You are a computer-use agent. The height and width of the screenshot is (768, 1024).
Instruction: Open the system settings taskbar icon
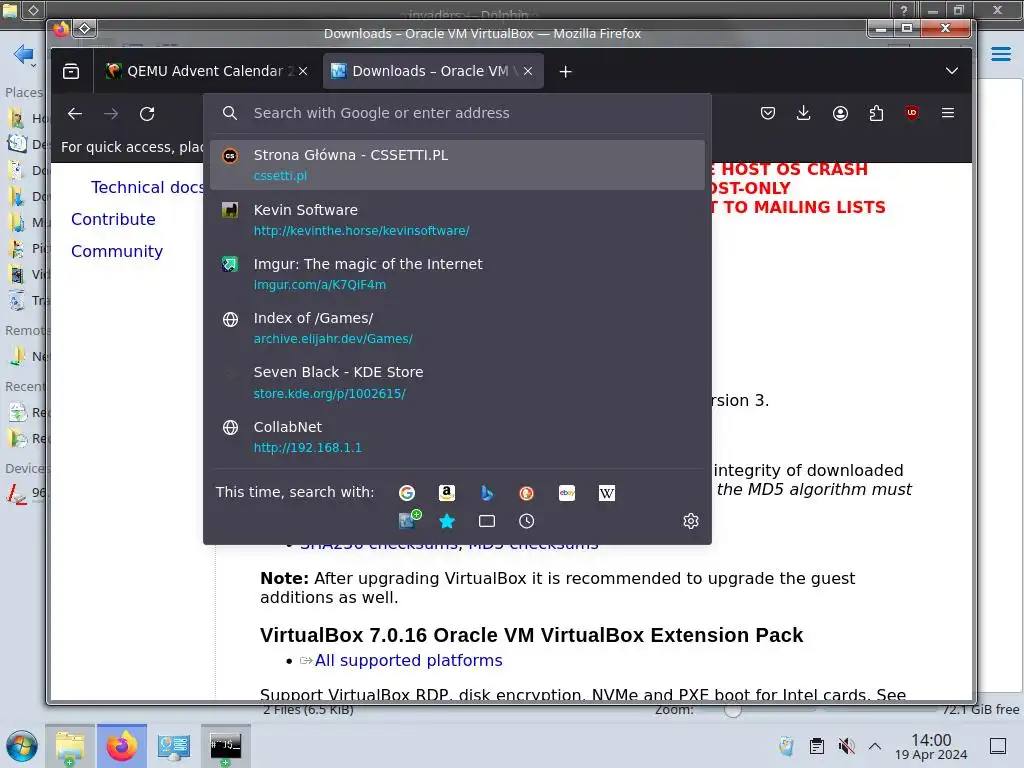pos(174,746)
